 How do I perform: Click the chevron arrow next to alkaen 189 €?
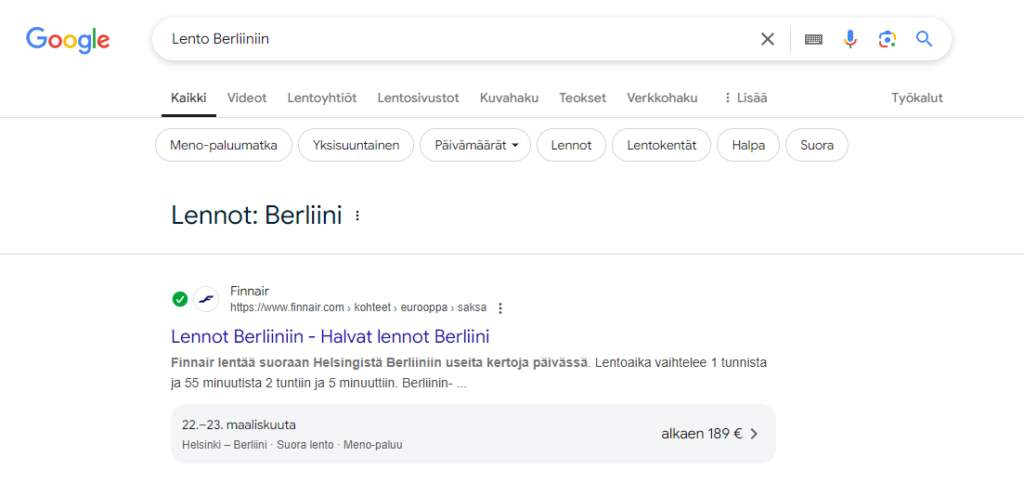(x=754, y=434)
